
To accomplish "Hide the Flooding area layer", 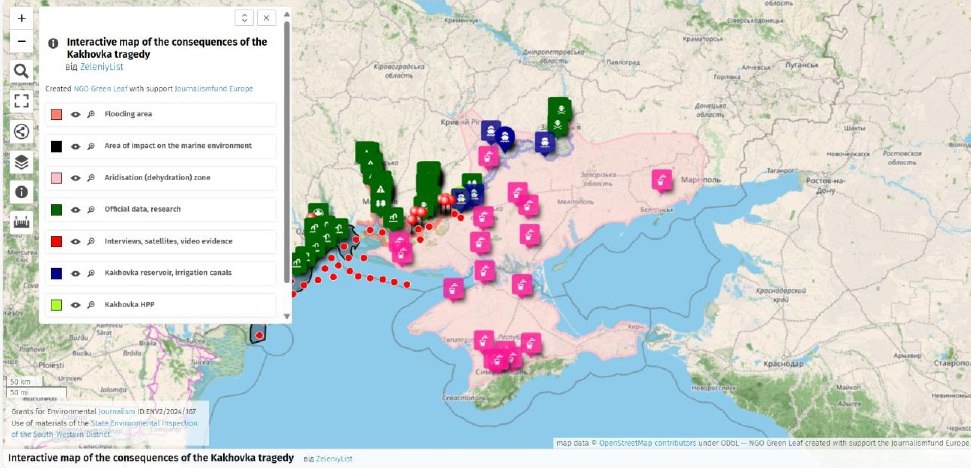I will [x=75, y=114].
